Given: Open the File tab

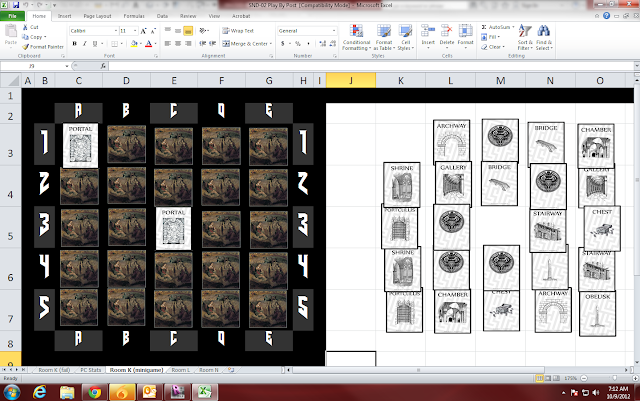Looking at the screenshot, I should coord(13,16).
